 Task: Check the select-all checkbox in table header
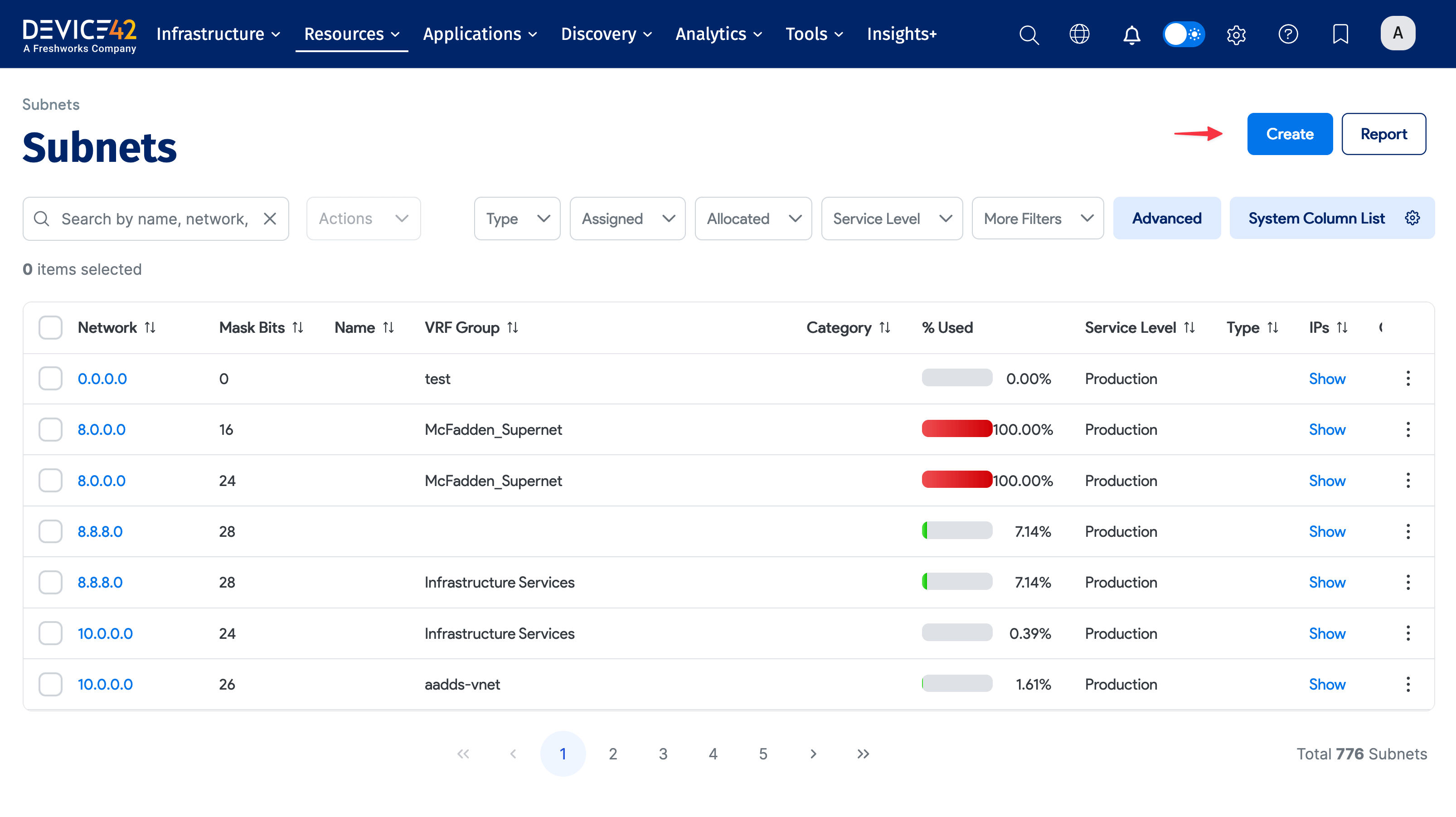(x=50, y=327)
